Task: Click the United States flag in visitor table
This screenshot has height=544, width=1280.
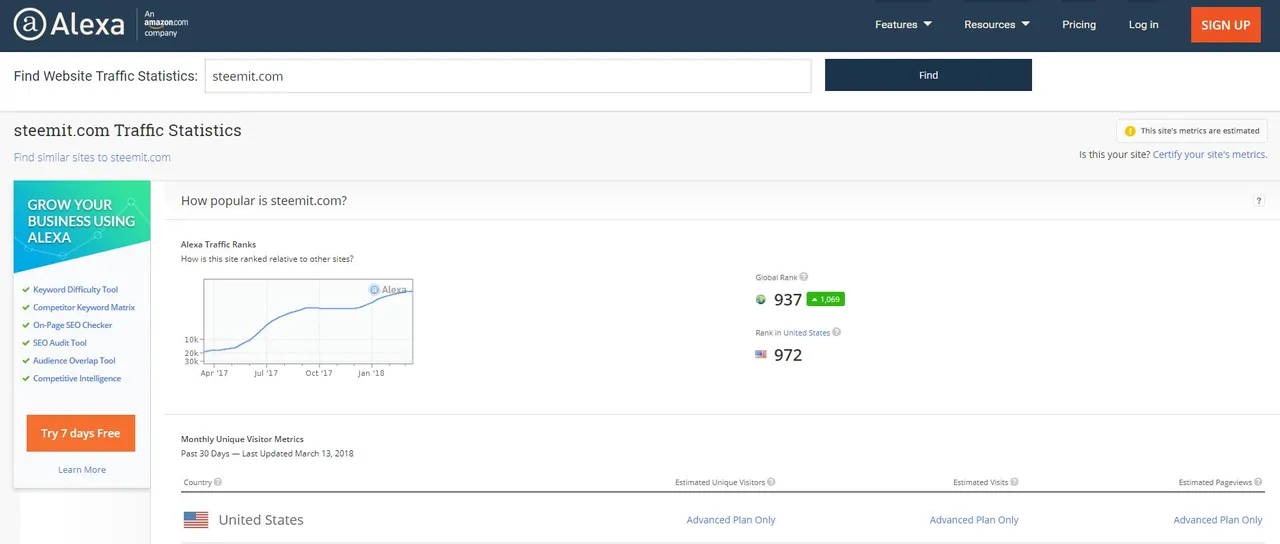Action: (x=196, y=520)
